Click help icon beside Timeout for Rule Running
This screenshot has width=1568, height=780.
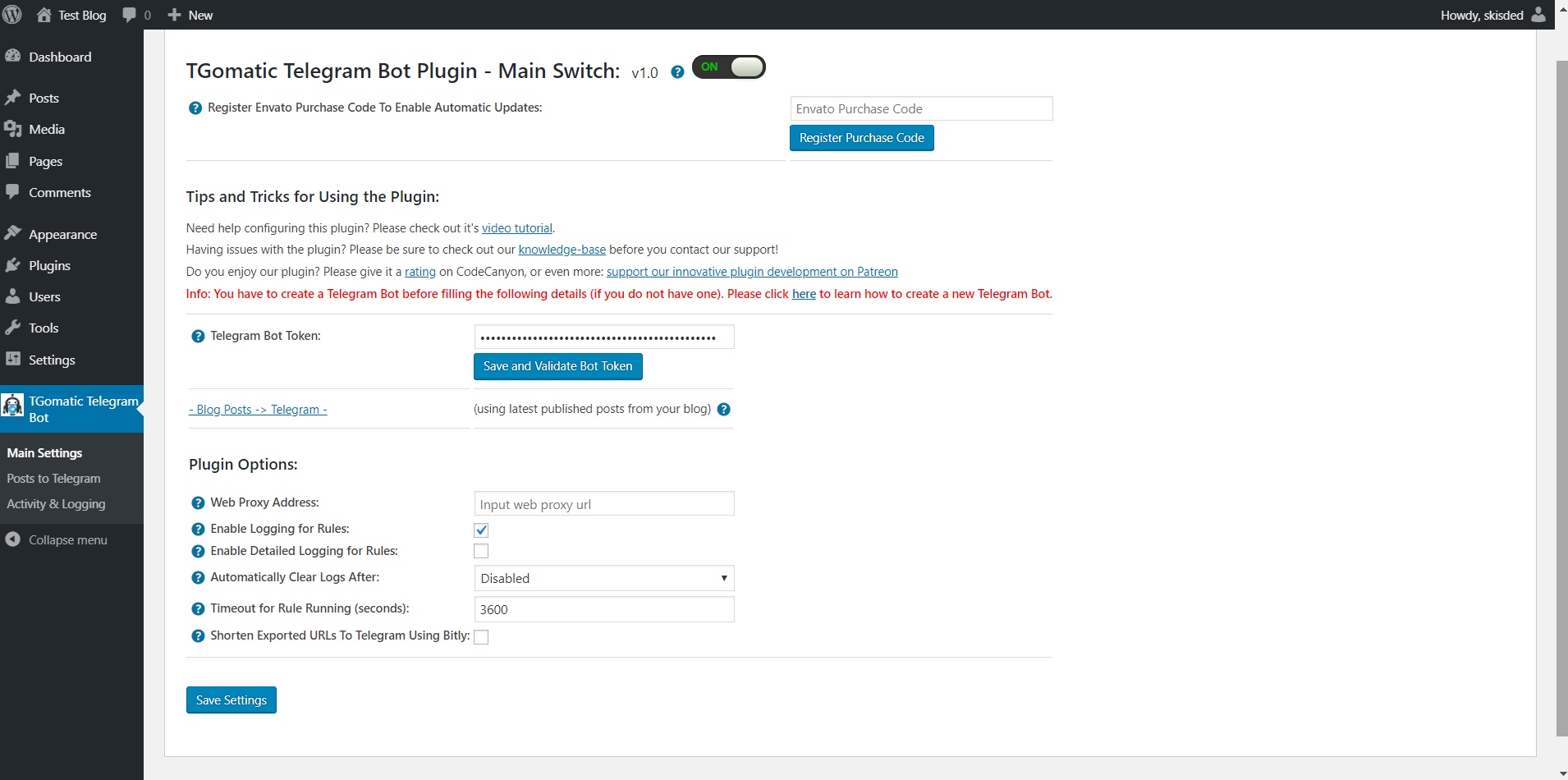pos(198,609)
